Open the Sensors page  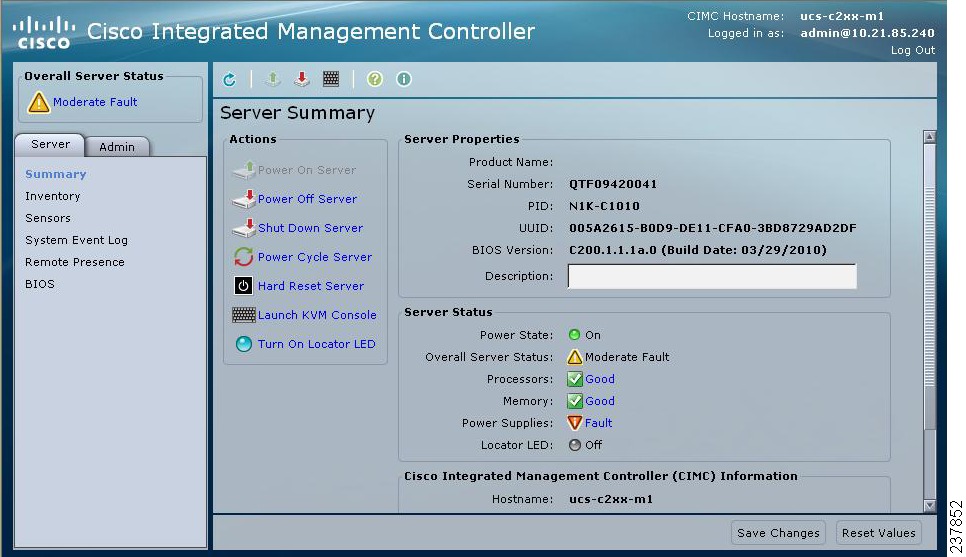(47, 218)
